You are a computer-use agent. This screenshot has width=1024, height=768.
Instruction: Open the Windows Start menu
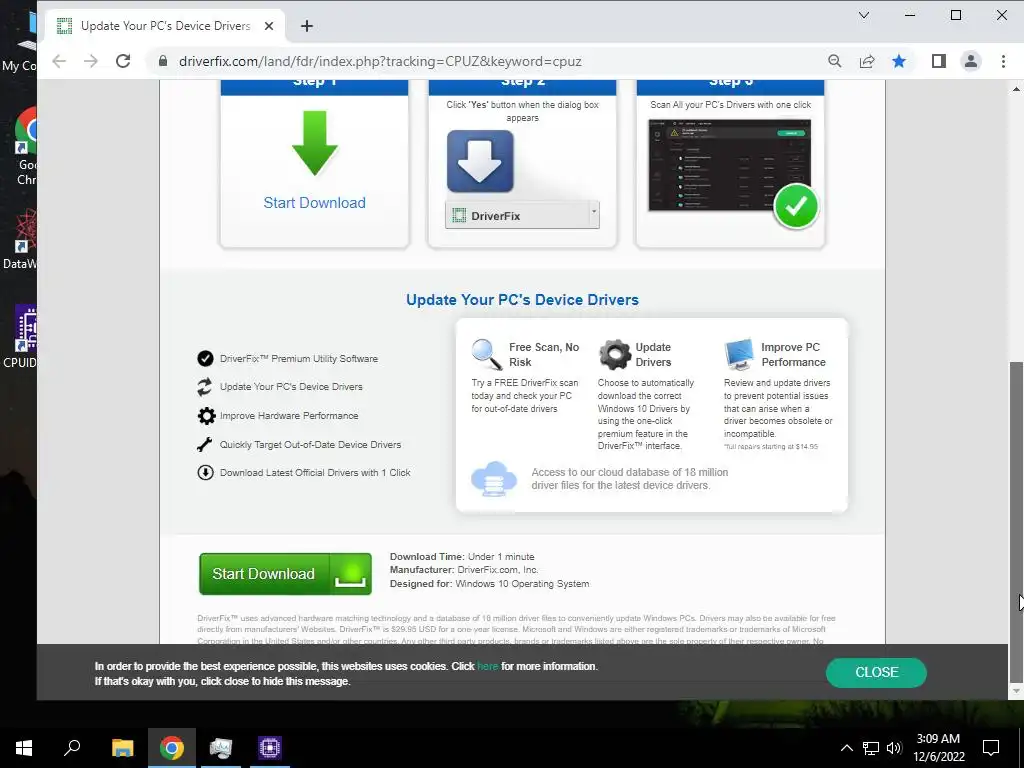[x=24, y=748]
